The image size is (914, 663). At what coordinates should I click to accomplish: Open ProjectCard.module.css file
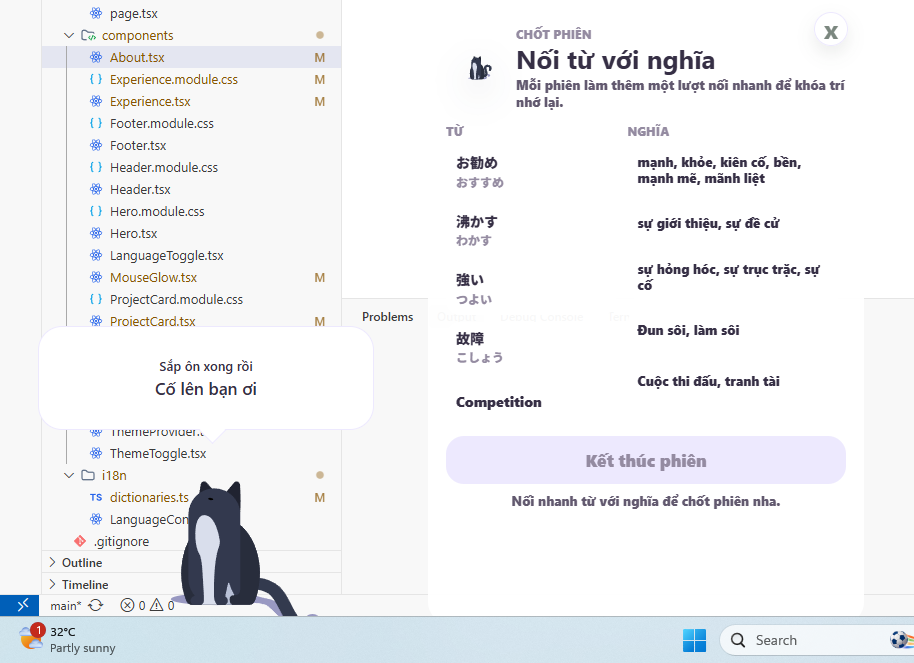coord(191,300)
